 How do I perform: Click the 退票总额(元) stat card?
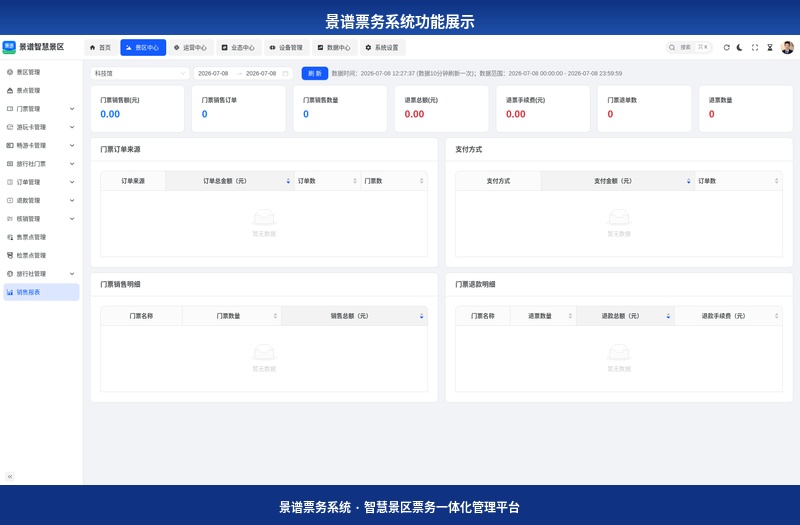click(x=441, y=109)
